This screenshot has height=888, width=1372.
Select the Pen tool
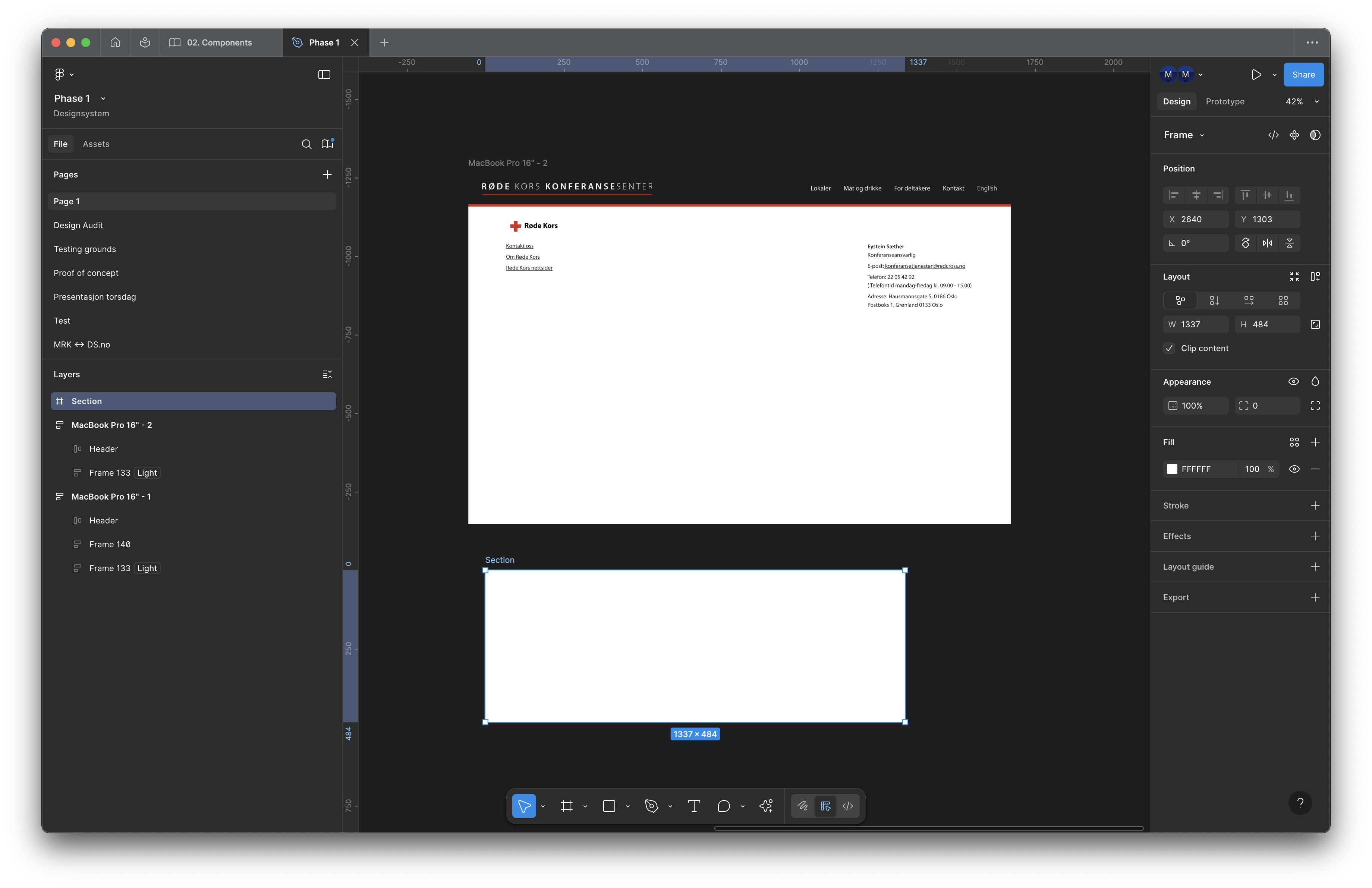[x=651, y=806]
